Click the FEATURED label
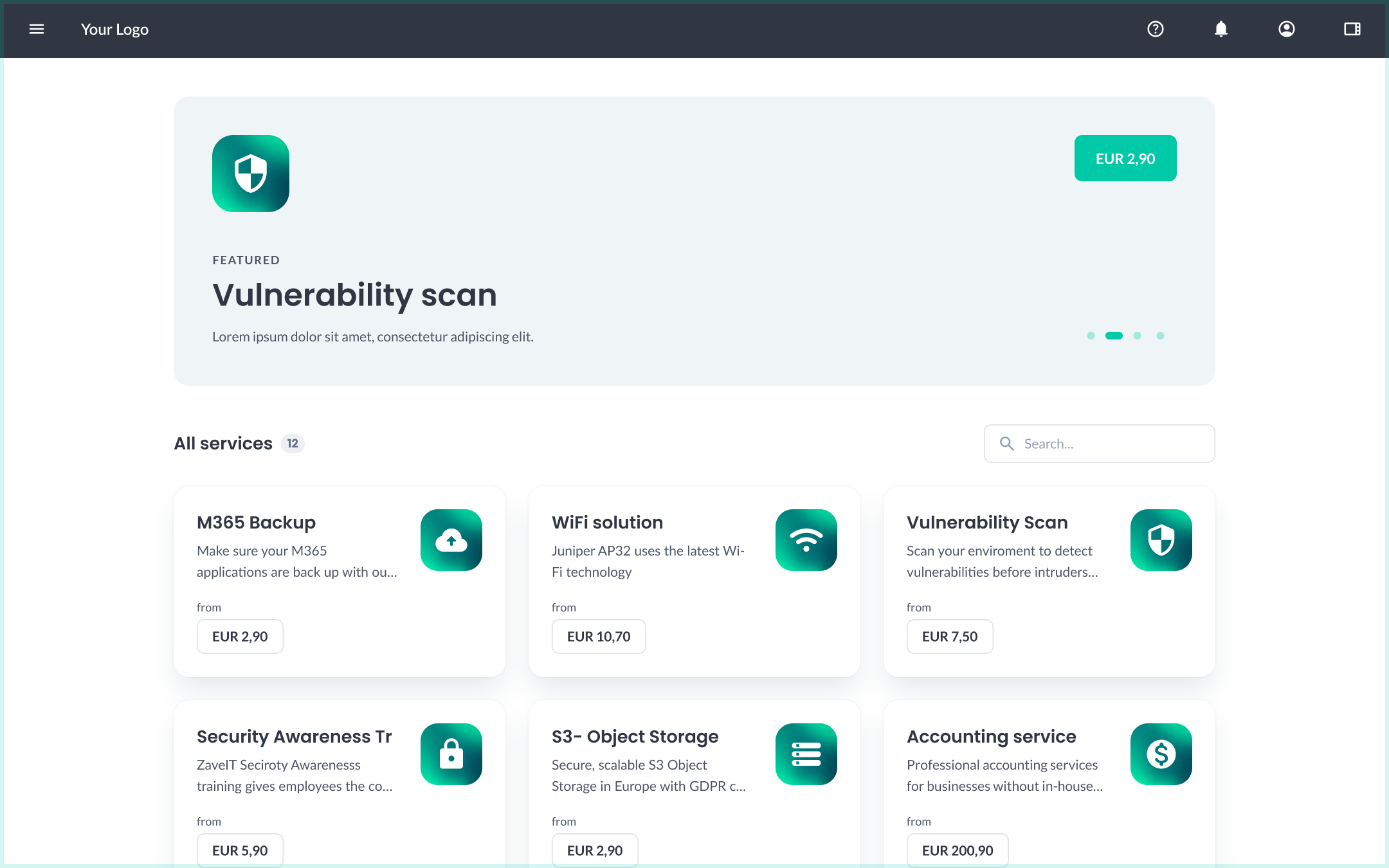Screen dimensions: 1389x868 tap(246, 260)
